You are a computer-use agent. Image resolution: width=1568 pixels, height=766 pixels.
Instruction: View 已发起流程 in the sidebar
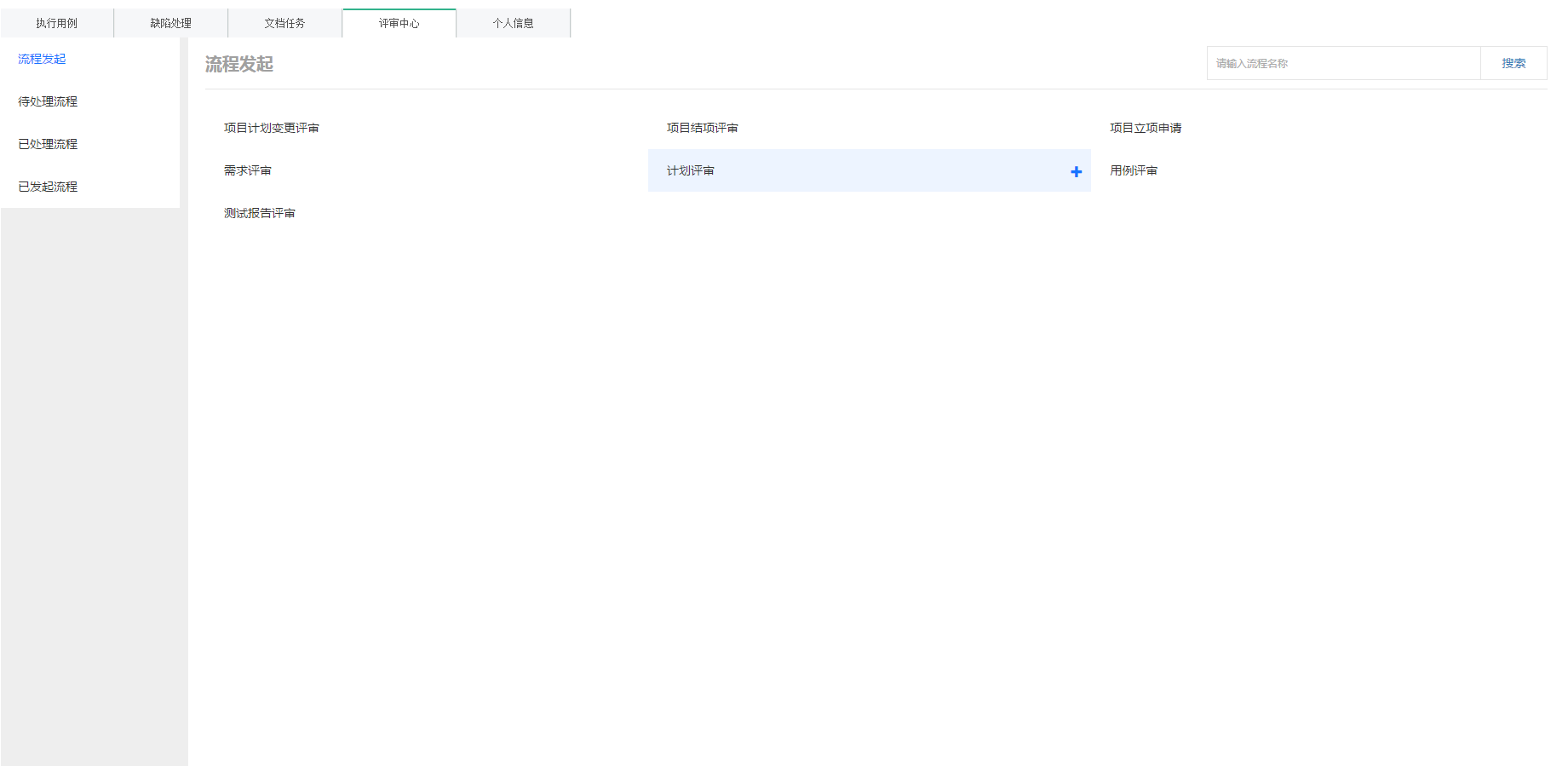(48, 187)
